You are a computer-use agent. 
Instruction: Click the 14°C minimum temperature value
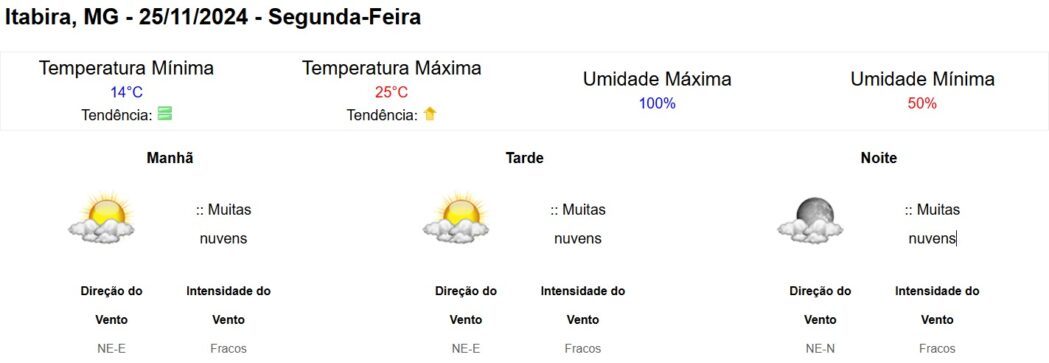pyautogui.click(x=126, y=92)
